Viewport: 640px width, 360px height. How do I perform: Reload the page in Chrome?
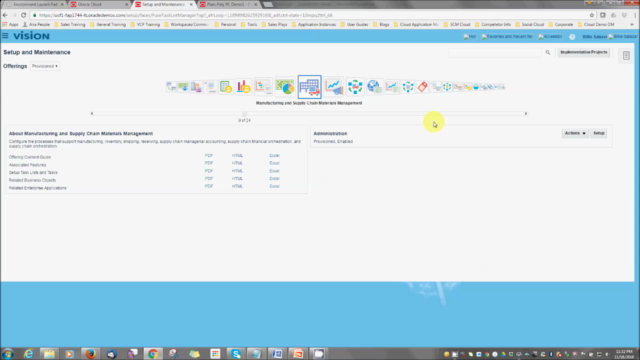coord(23,15)
